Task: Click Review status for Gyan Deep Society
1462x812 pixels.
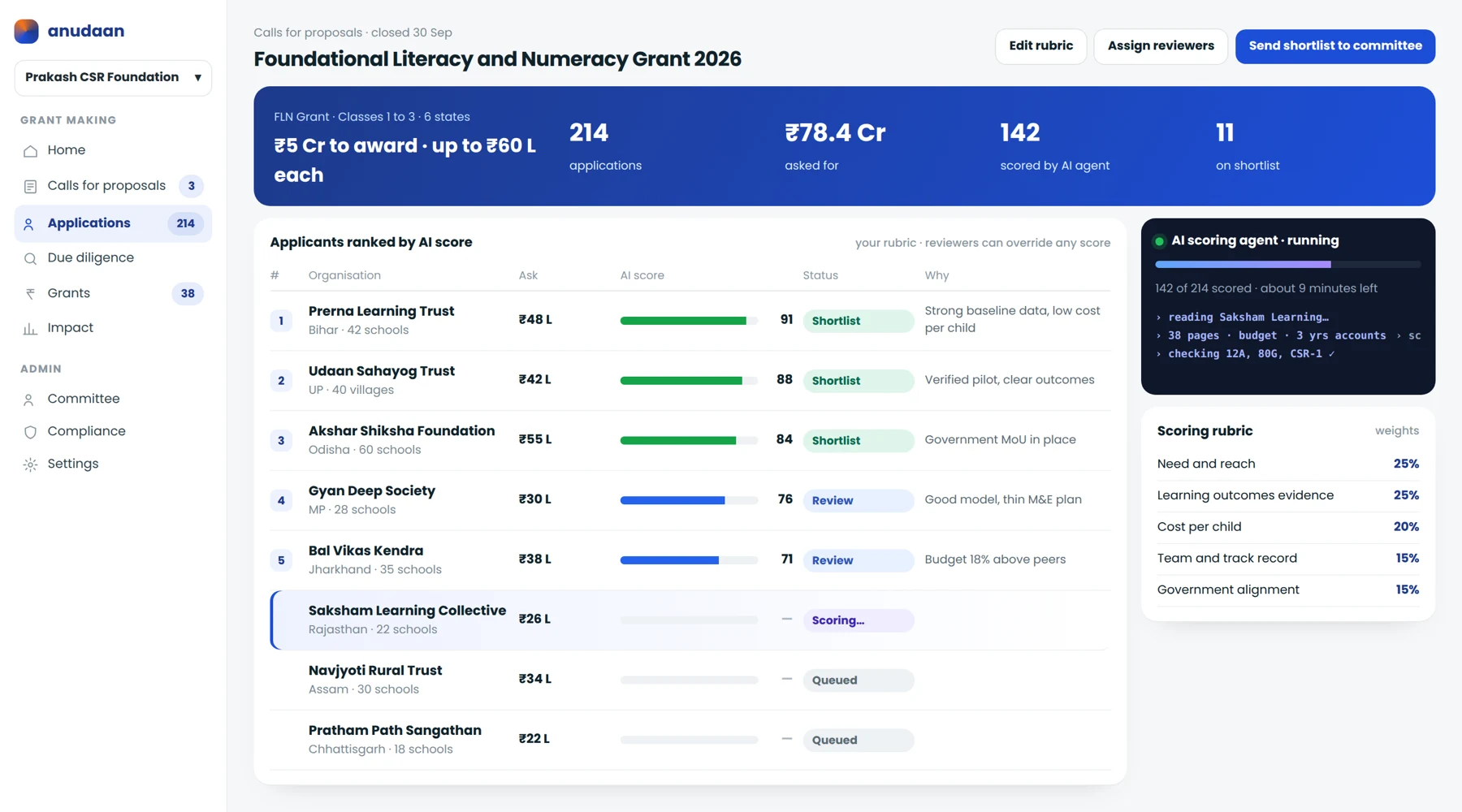Action: click(859, 500)
